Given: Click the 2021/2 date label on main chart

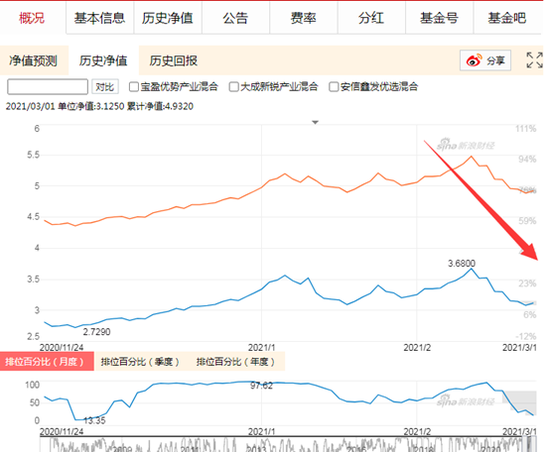Looking at the screenshot, I should pyautogui.click(x=417, y=348).
